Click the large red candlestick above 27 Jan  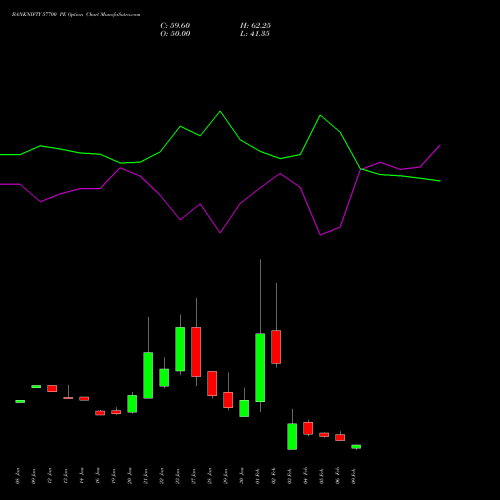[x=196, y=352]
